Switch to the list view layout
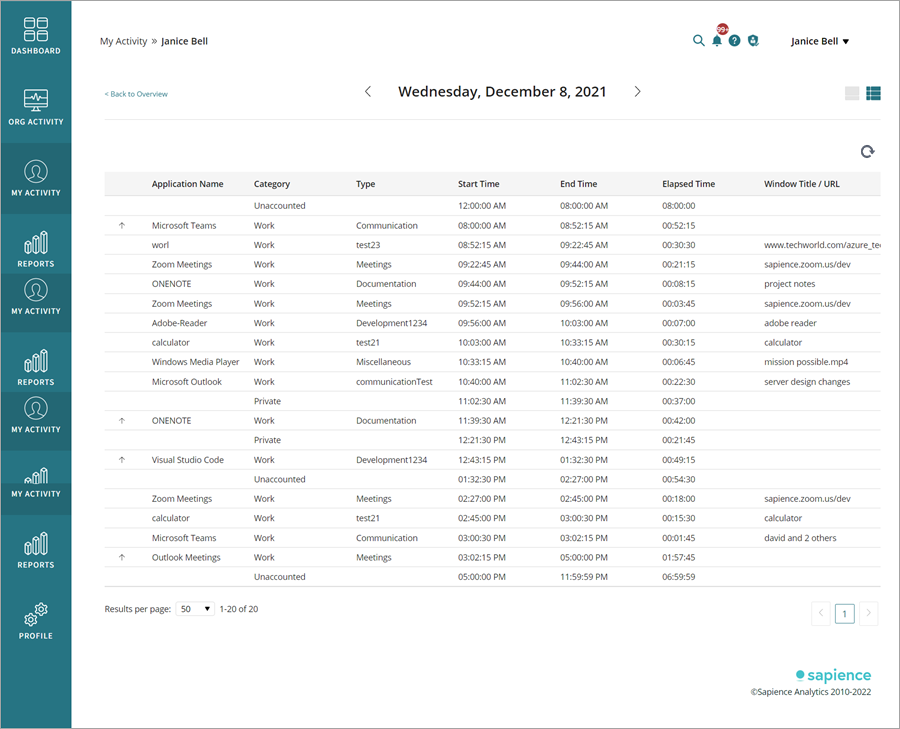Image resolution: width=900 pixels, height=729 pixels. [873, 93]
